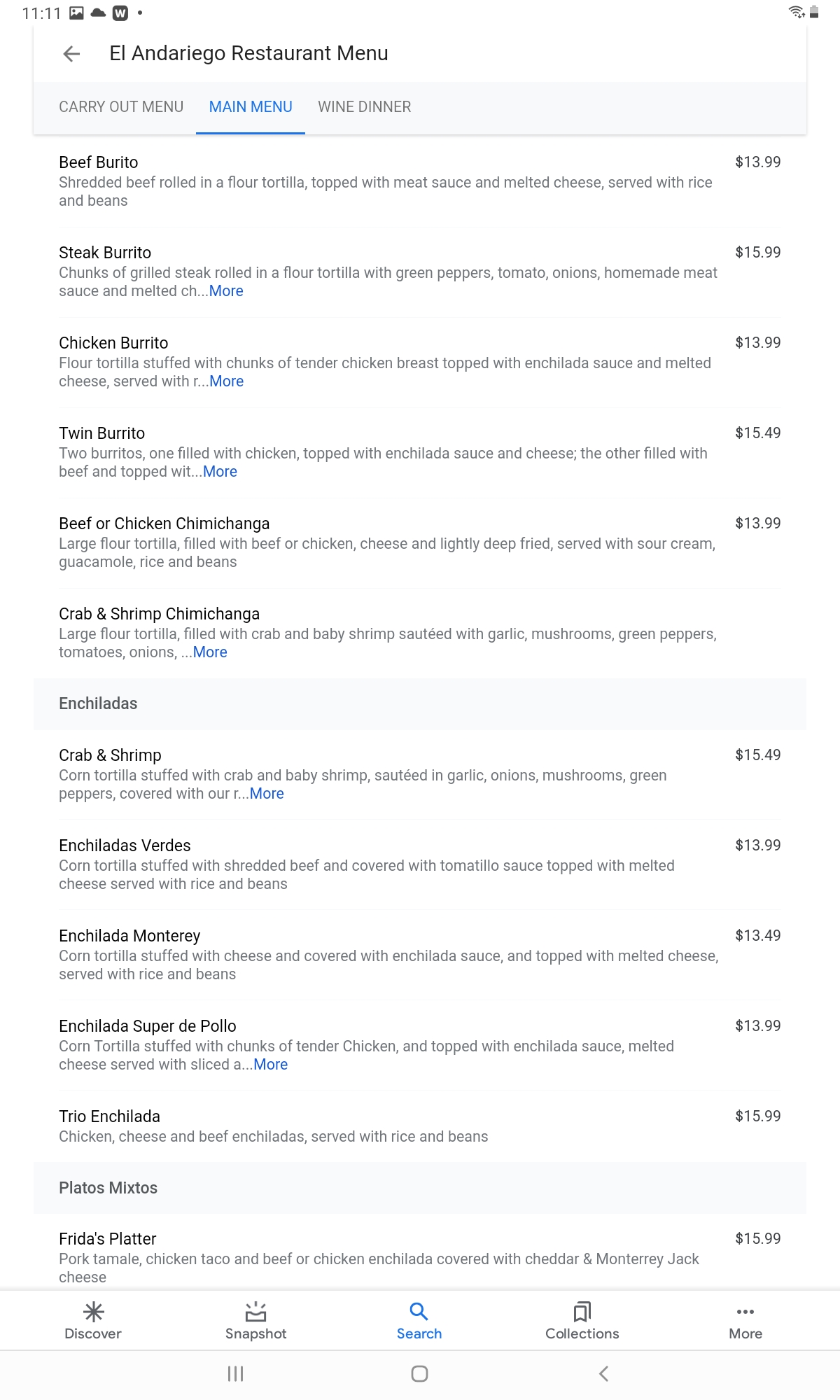Image resolution: width=840 pixels, height=1400 pixels.
Task: Switch to the Wine Dinner tab
Action: point(365,107)
